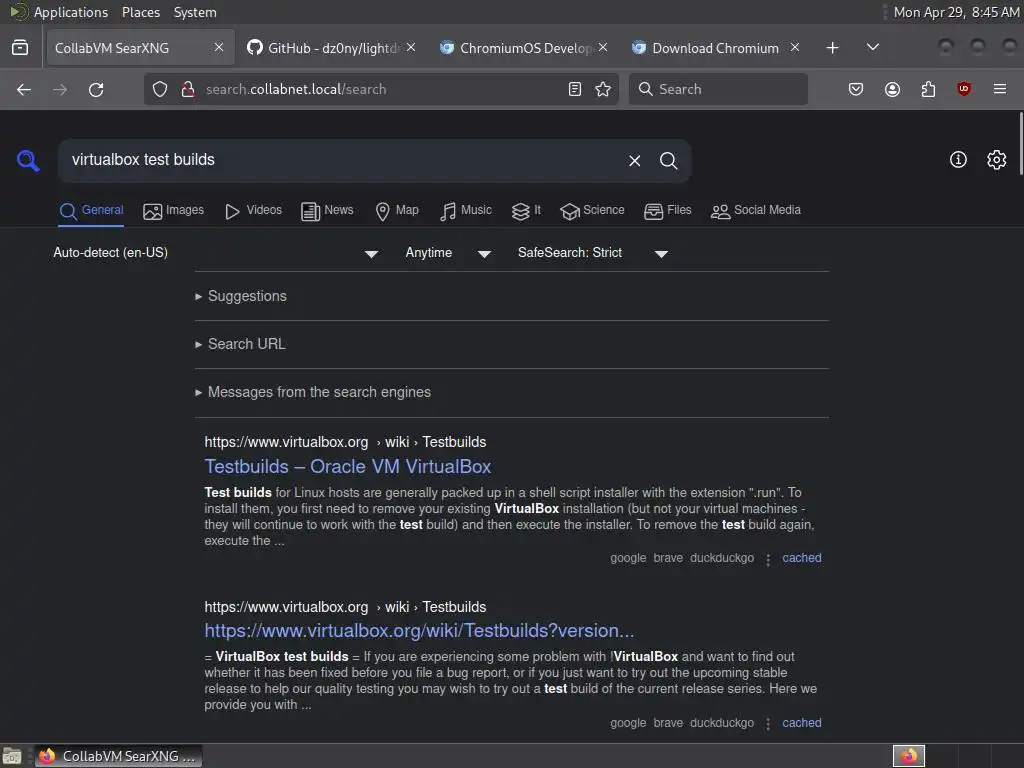Submit search with magnifier button
This screenshot has width=1024, height=768.
click(668, 161)
